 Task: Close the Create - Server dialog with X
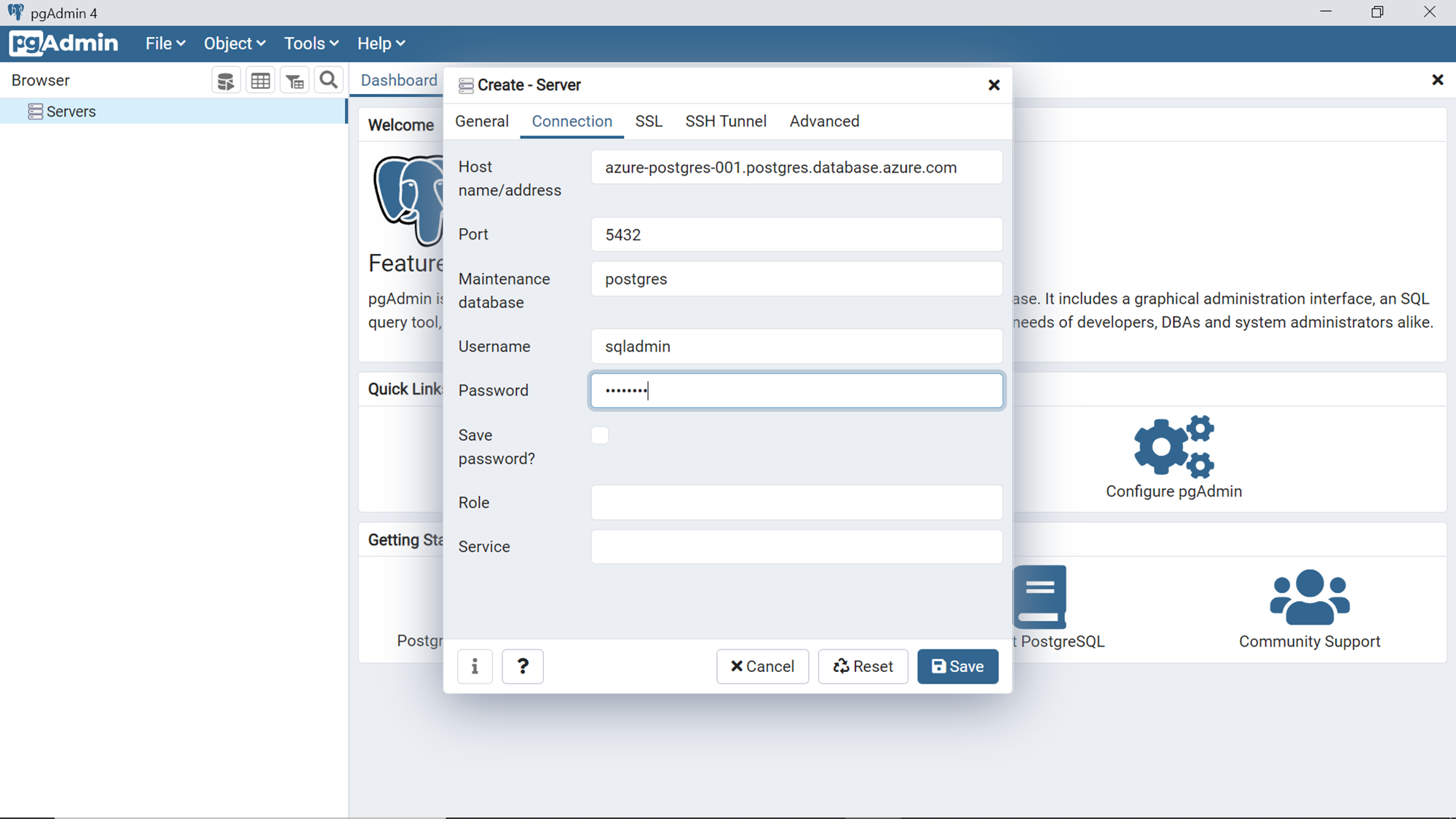[994, 85]
